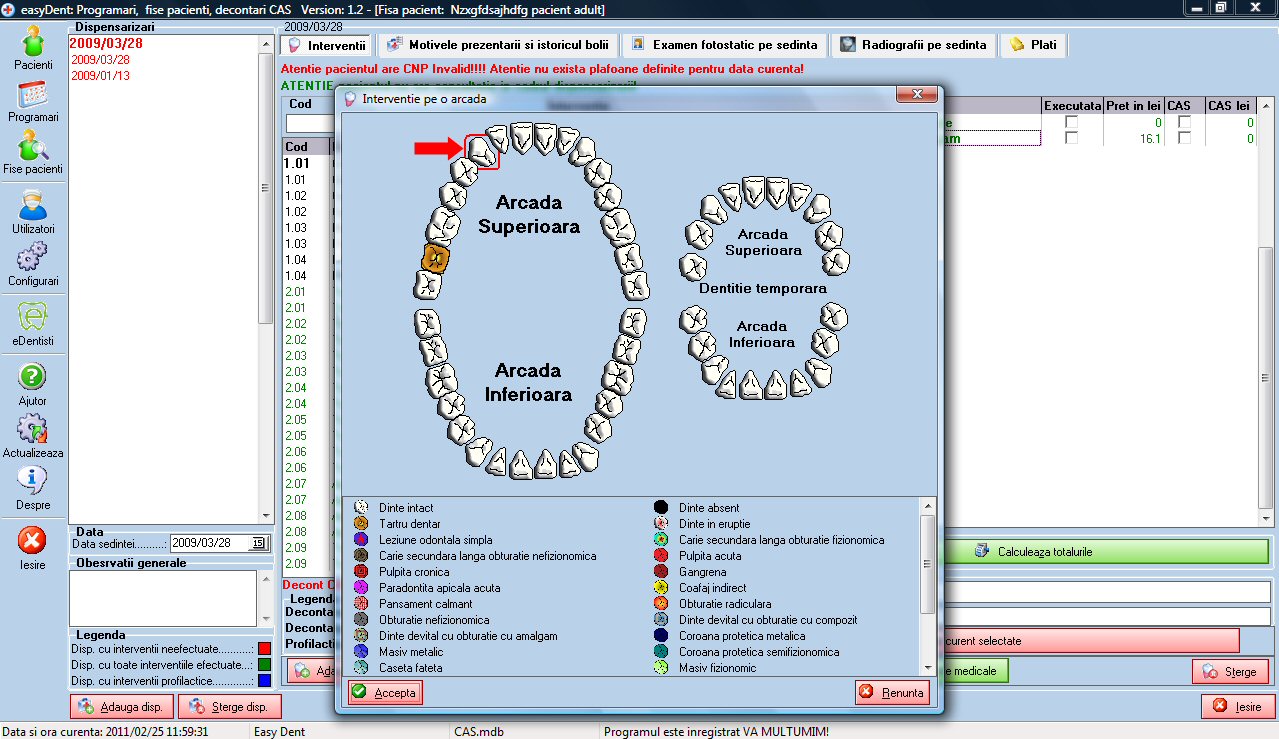
Task: Open Ajutor help icon
Action: 33,382
